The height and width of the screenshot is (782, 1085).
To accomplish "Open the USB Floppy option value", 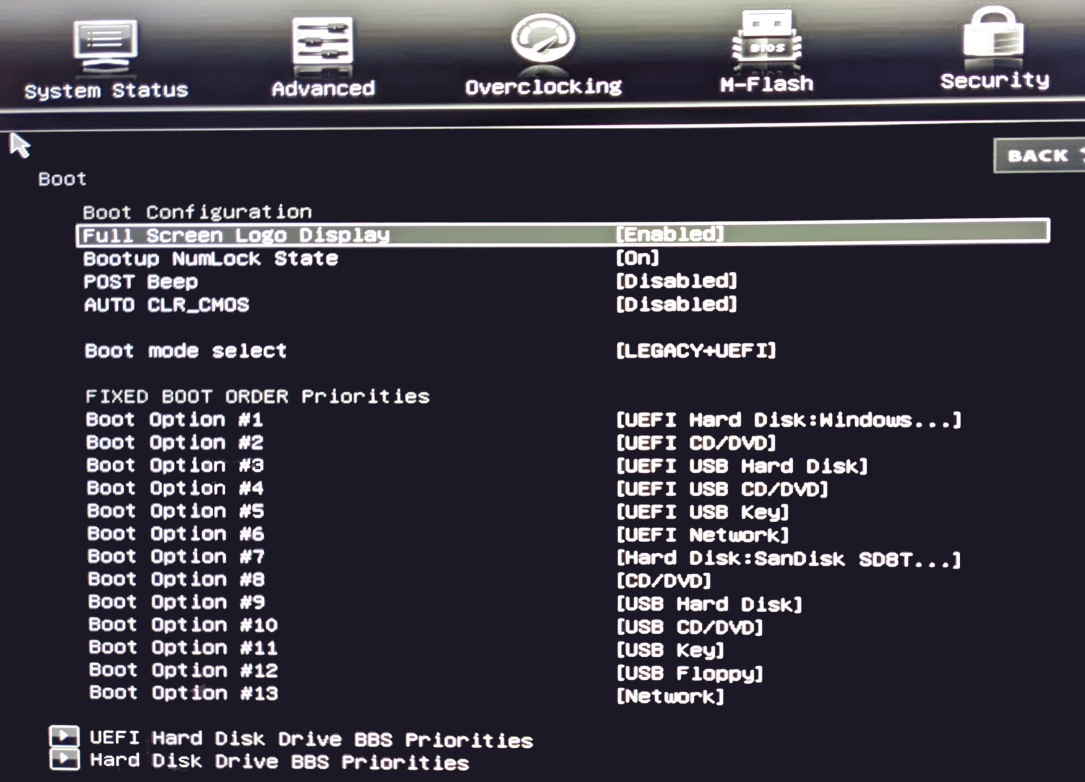I will click(689, 673).
